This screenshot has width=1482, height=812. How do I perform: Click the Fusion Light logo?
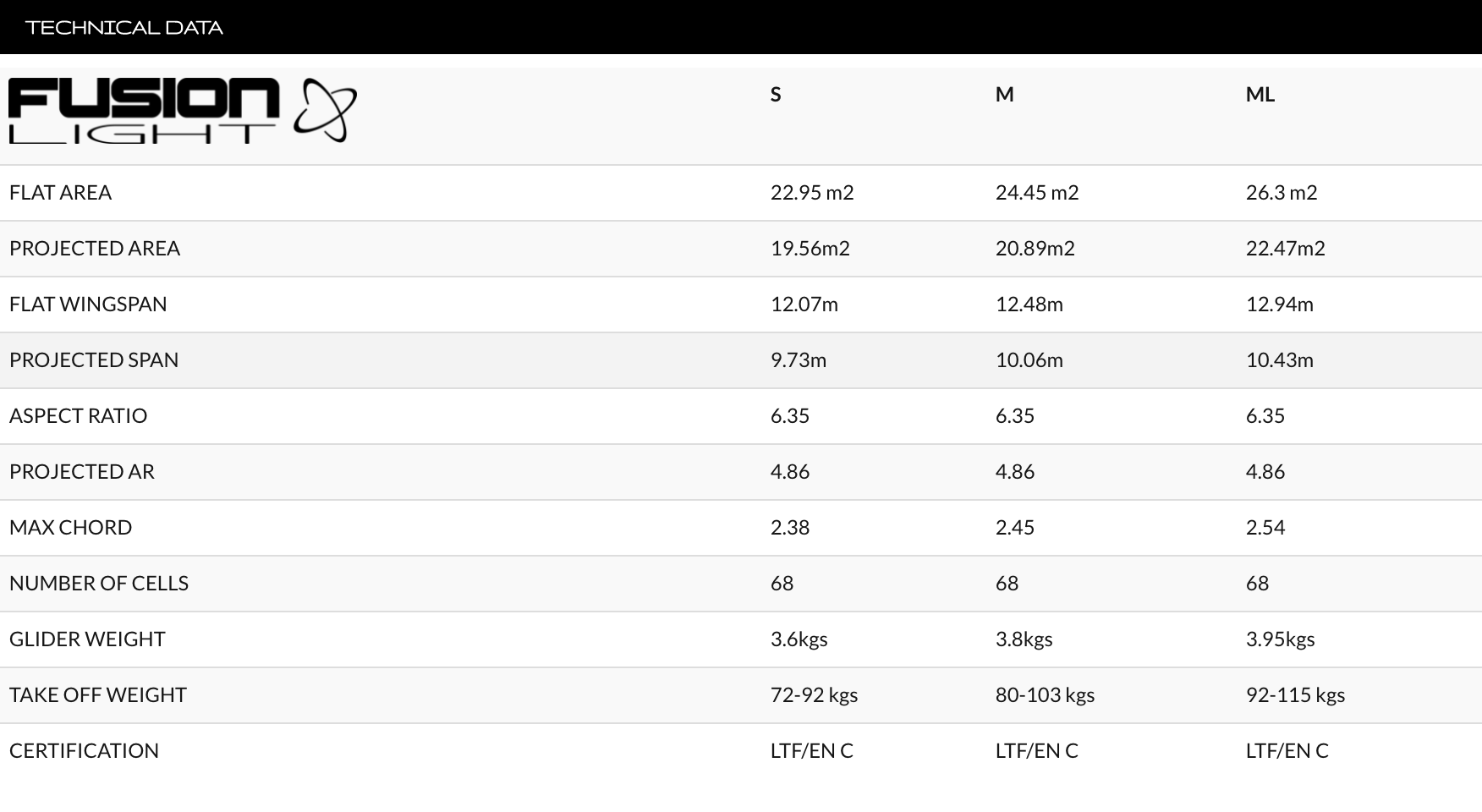point(183,111)
